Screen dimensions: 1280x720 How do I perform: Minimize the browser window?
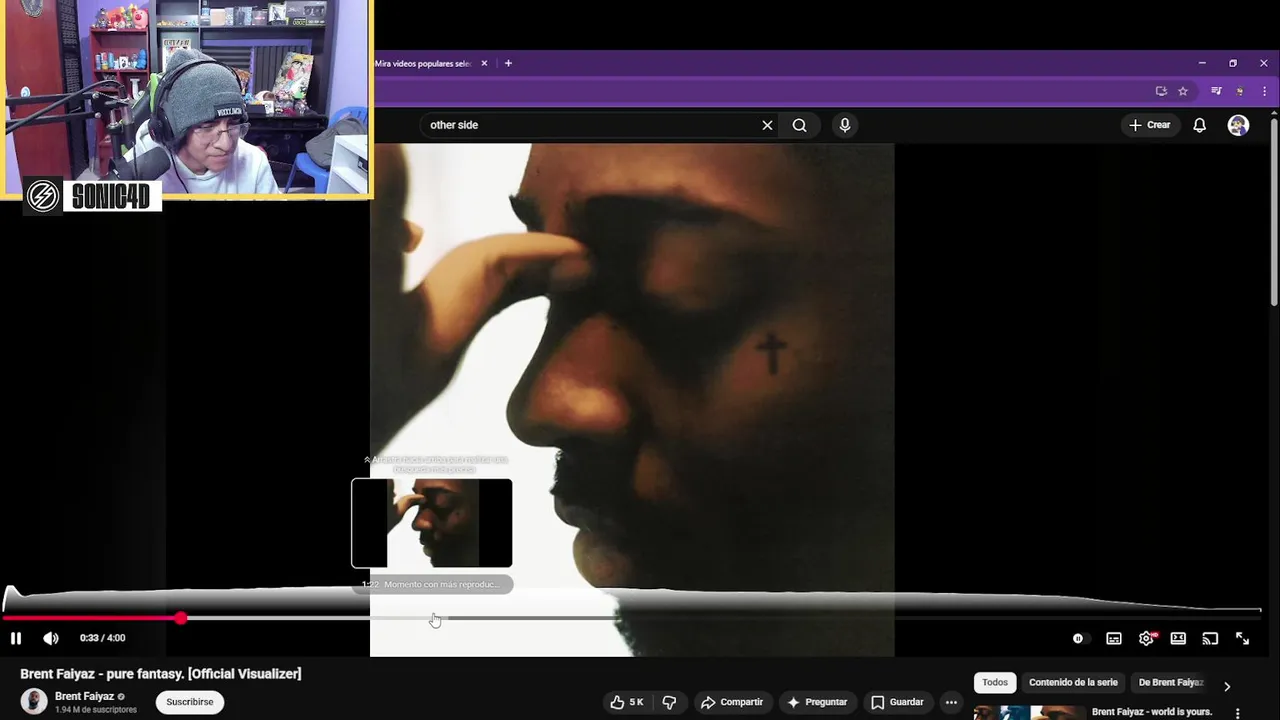[1202, 63]
